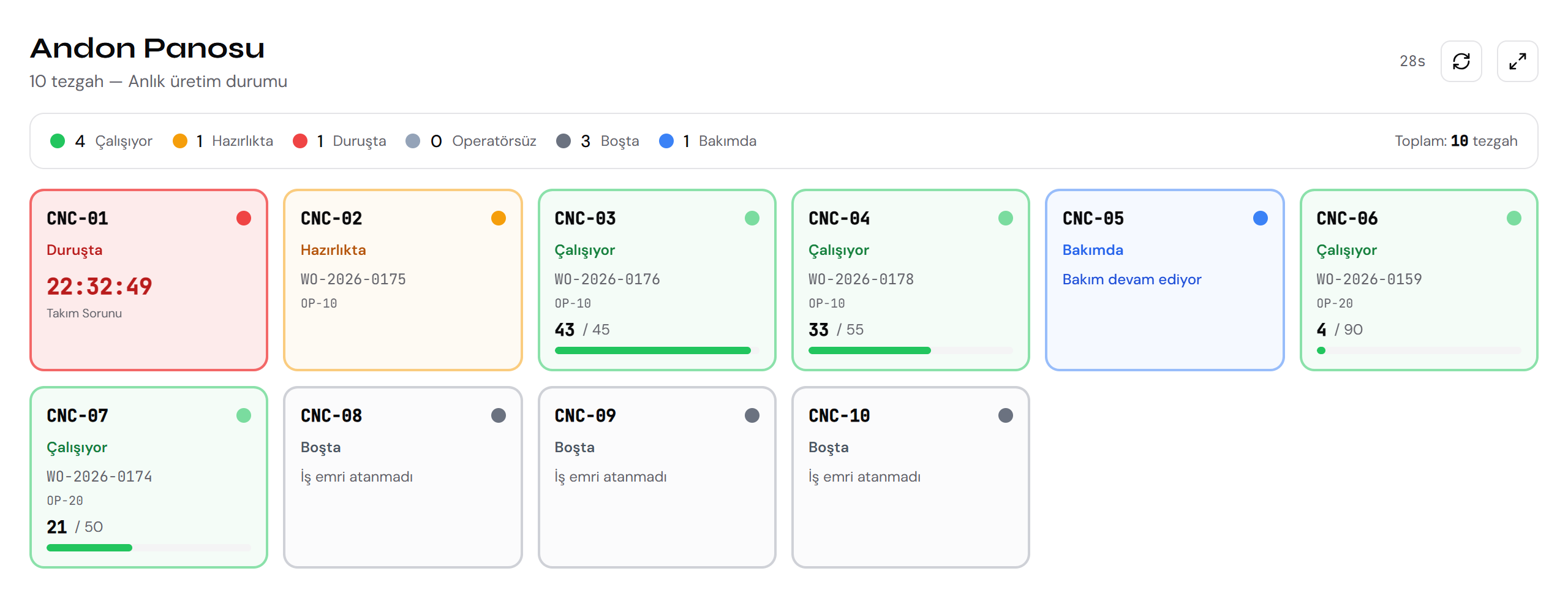Click red status dot on CNC-01 card
1568x598 pixels.
click(x=244, y=218)
